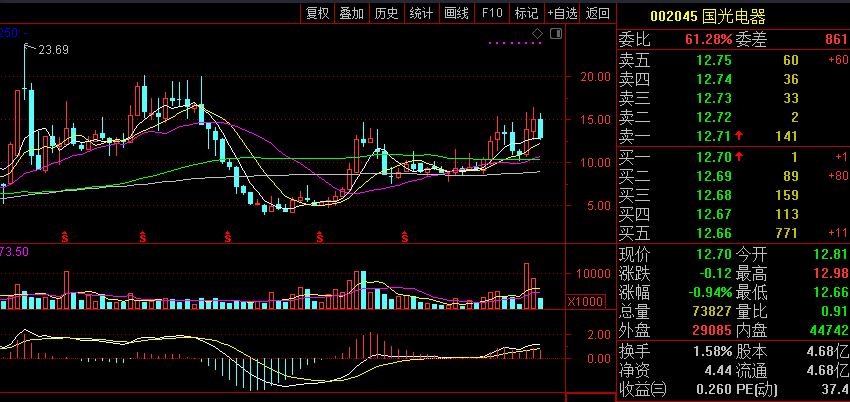
Task: Select the 买一 price 12.70
Action: coord(714,158)
